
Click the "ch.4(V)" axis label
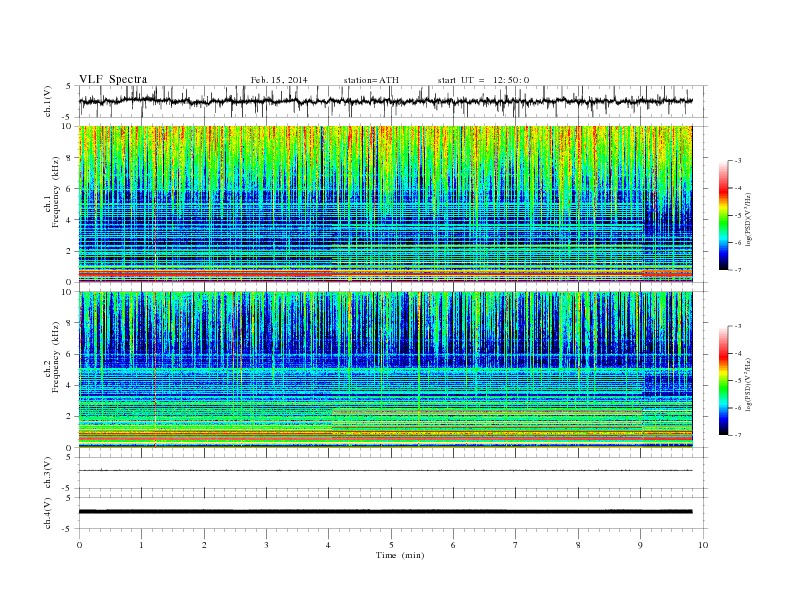48,513
